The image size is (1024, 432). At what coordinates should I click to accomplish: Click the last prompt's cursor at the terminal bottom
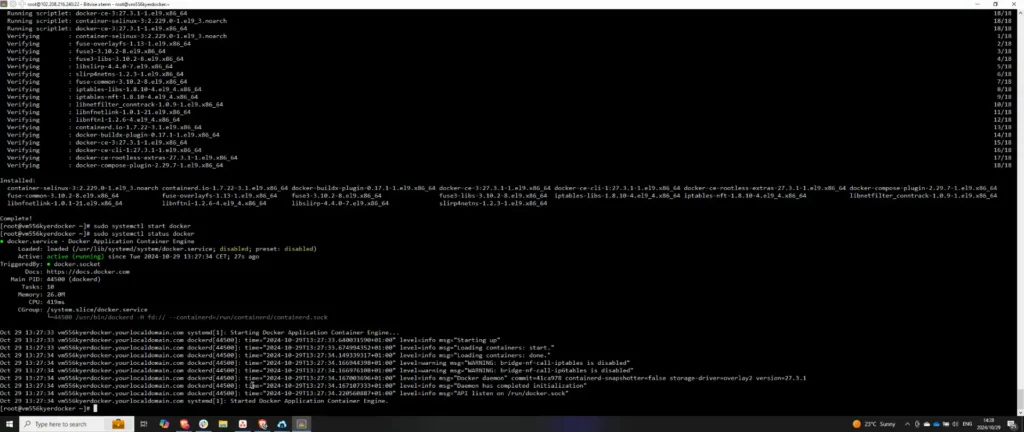click(x=95, y=409)
